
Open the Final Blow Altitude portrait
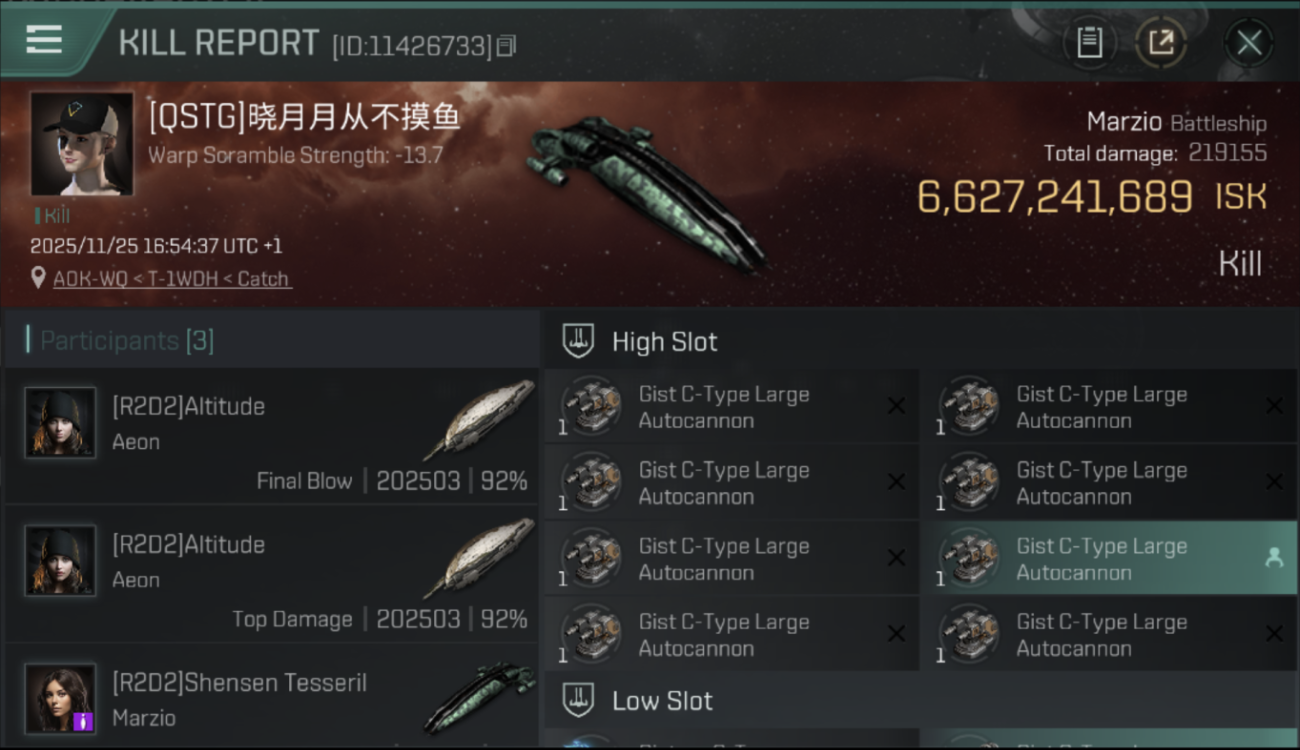tap(61, 422)
